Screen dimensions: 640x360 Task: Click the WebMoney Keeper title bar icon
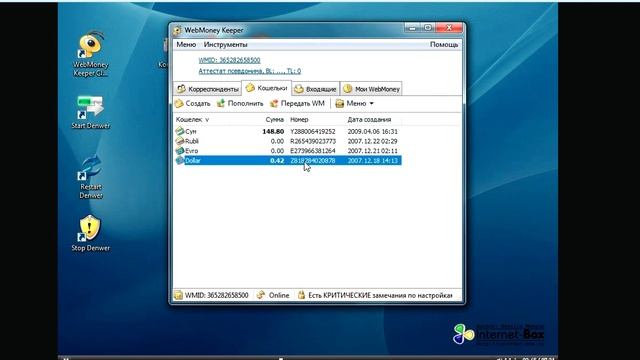pos(177,31)
